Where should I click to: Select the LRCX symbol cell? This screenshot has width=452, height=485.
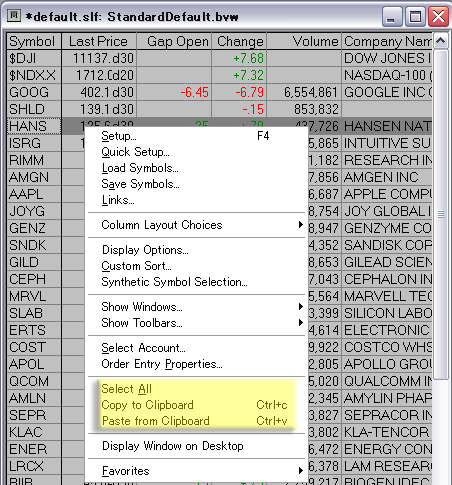(34, 467)
